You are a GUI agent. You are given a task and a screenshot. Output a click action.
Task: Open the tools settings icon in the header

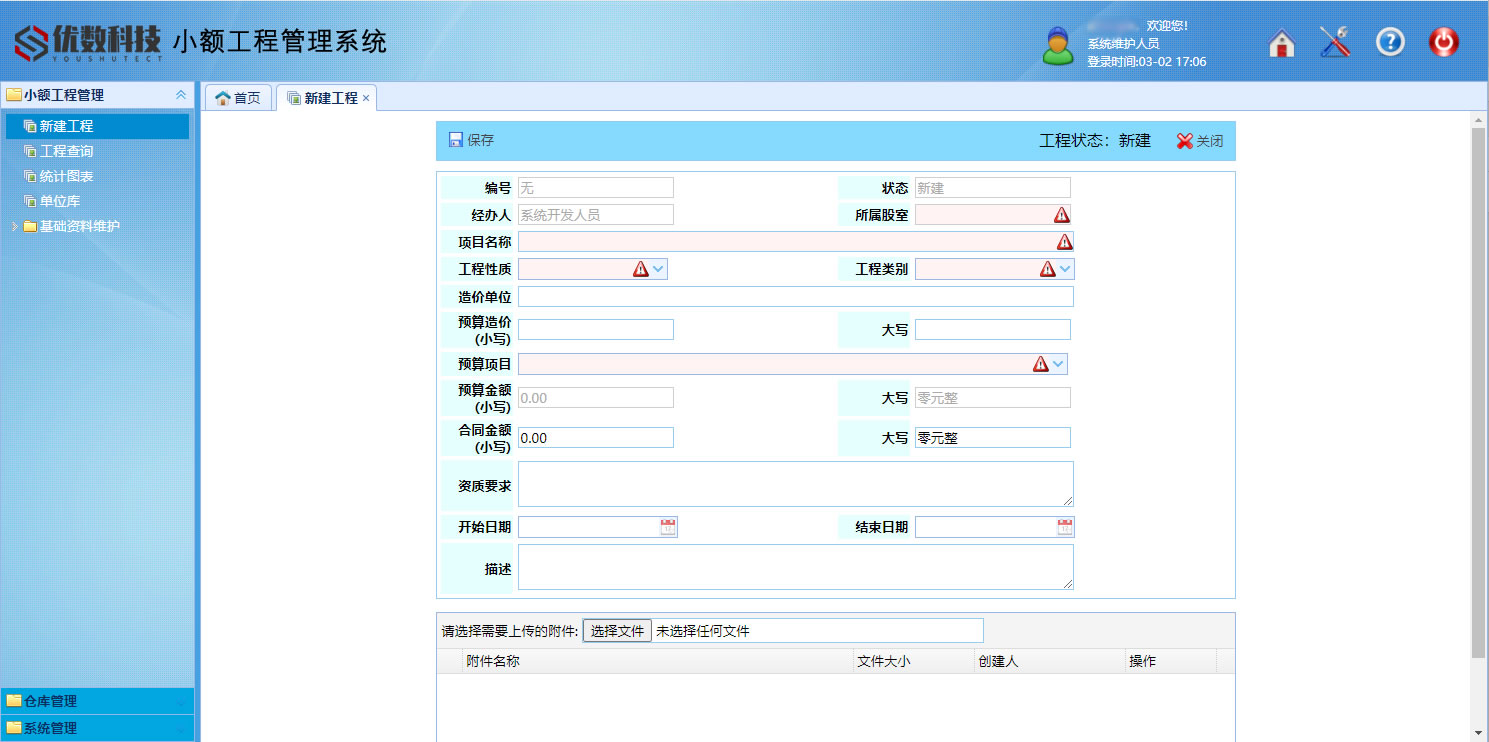tap(1335, 42)
